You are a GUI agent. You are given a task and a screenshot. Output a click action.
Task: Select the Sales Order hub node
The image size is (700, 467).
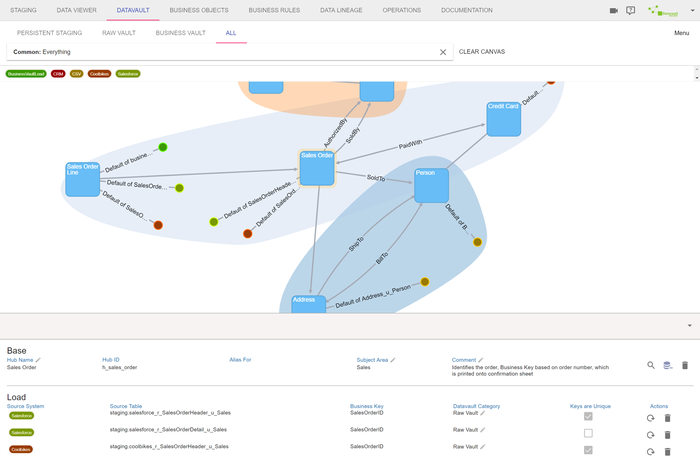[x=317, y=168]
